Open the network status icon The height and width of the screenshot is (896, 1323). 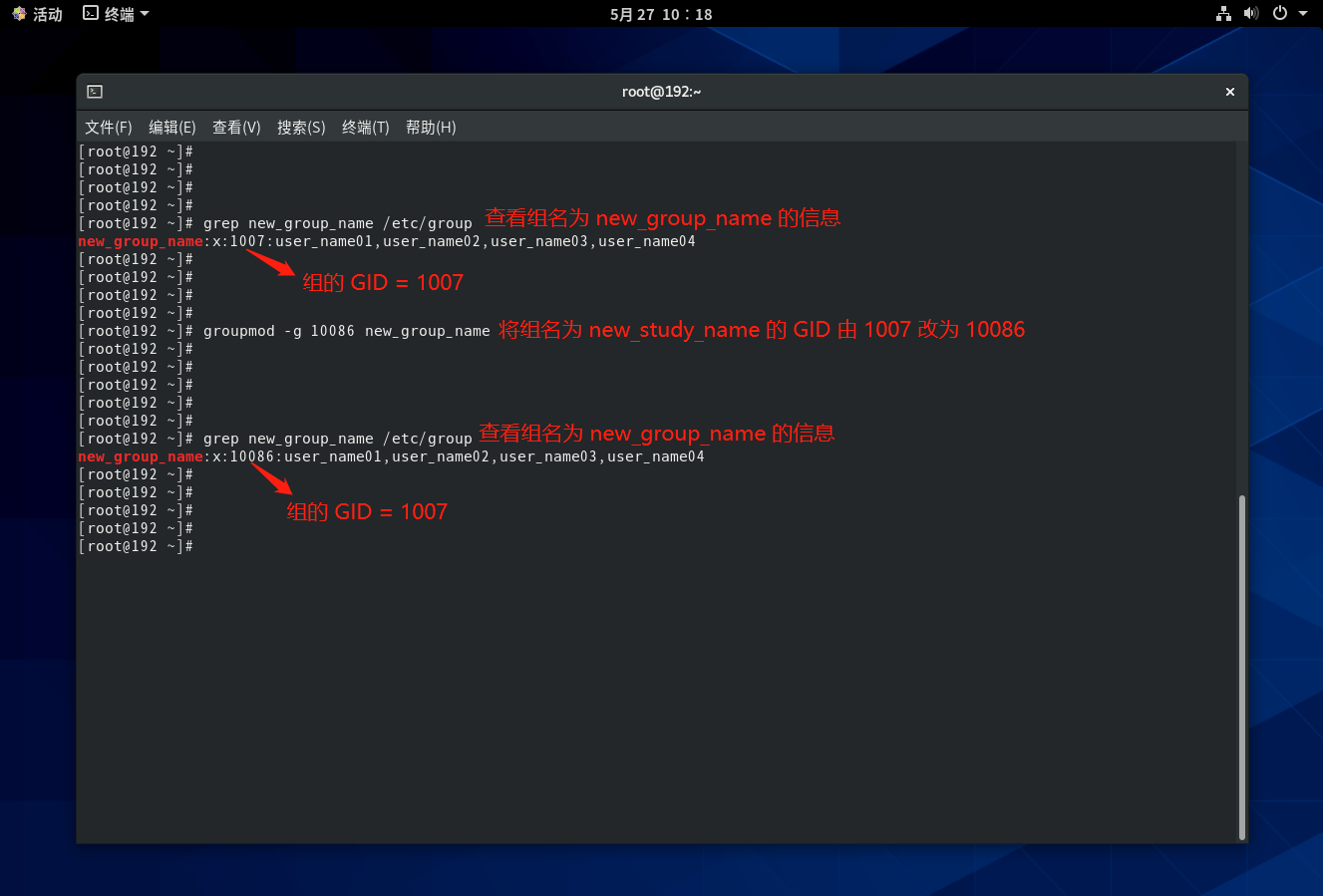click(x=1223, y=14)
